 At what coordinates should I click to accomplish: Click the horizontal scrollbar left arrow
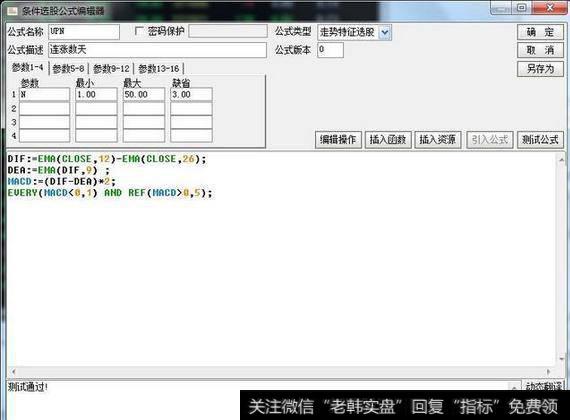[13, 371]
